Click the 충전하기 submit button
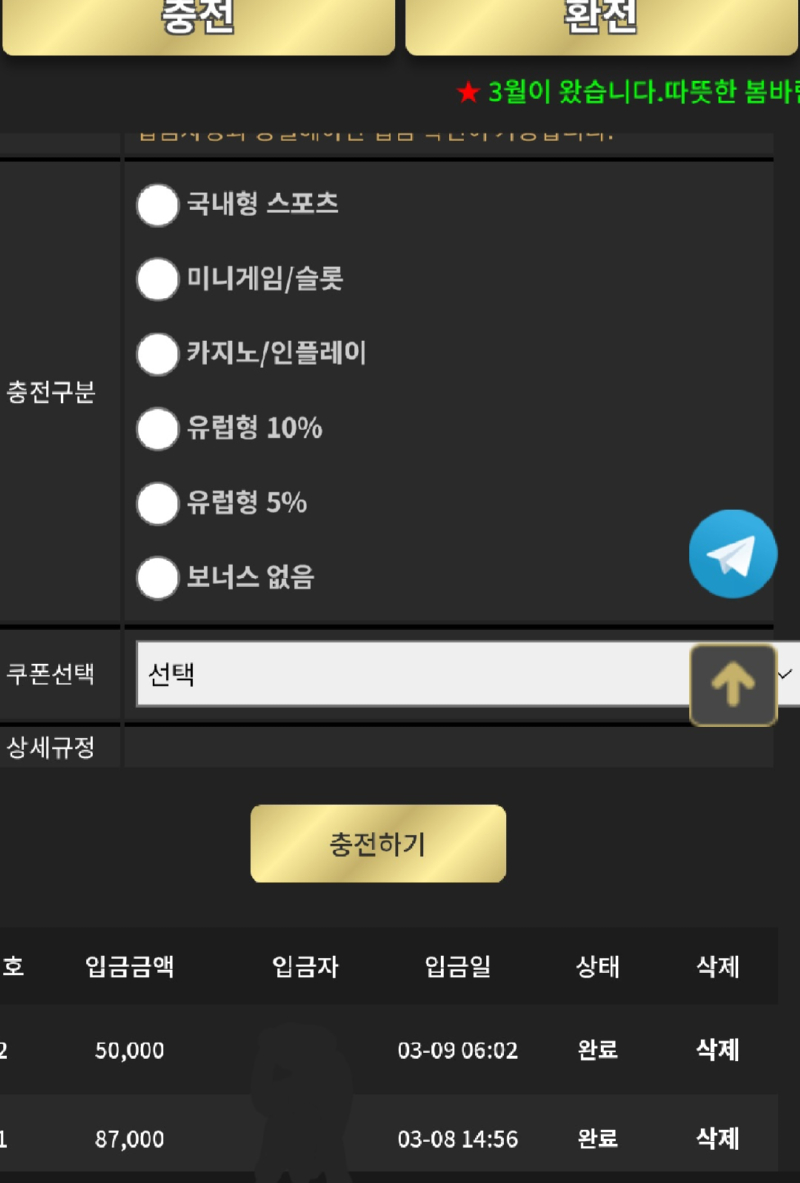Image resolution: width=800 pixels, height=1183 pixels. [378, 843]
